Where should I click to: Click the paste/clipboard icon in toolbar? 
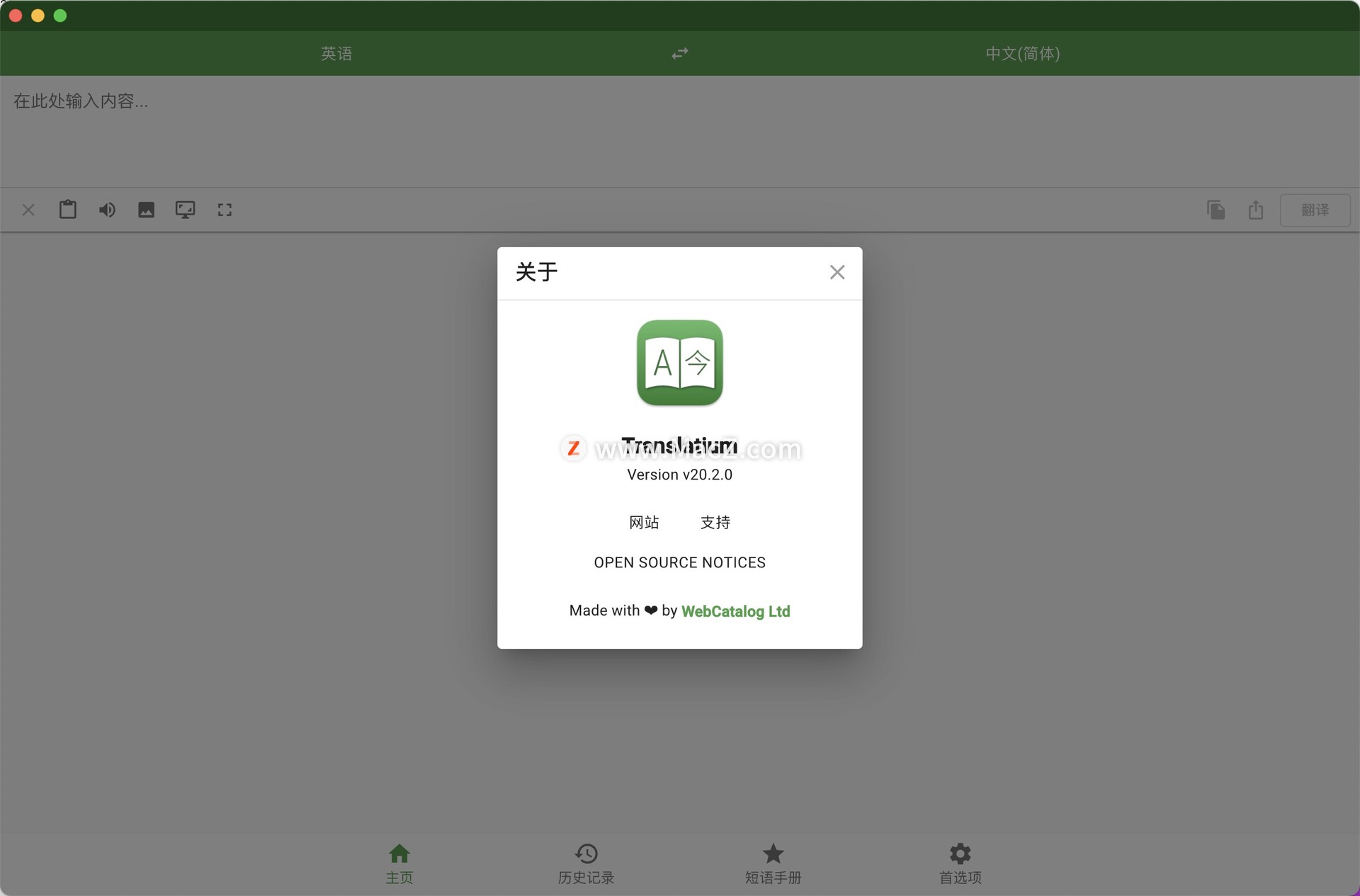pos(67,209)
